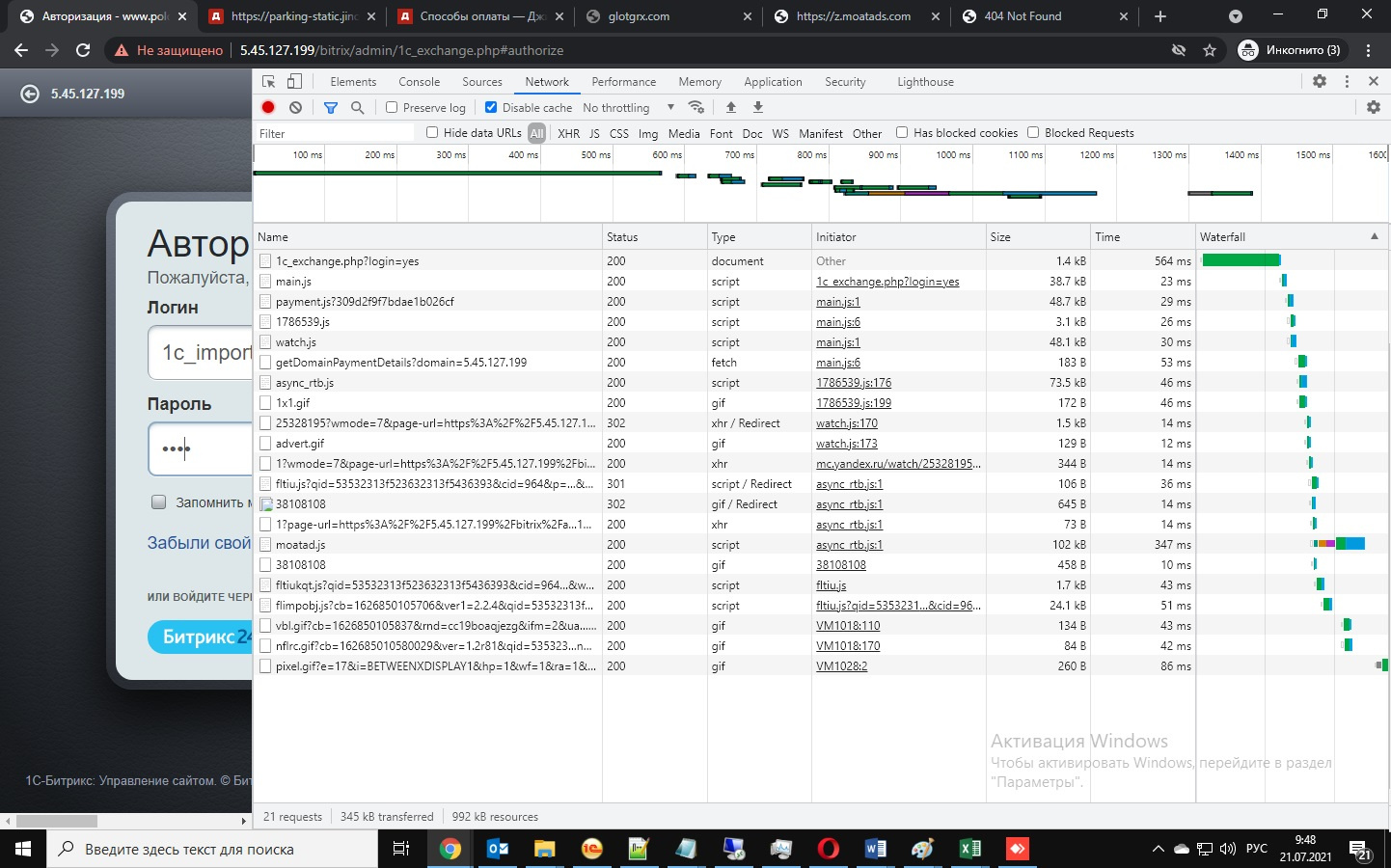This screenshot has width=1391, height=868.
Task: Open the No throttling dropdown
Action: tap(628, 108)
